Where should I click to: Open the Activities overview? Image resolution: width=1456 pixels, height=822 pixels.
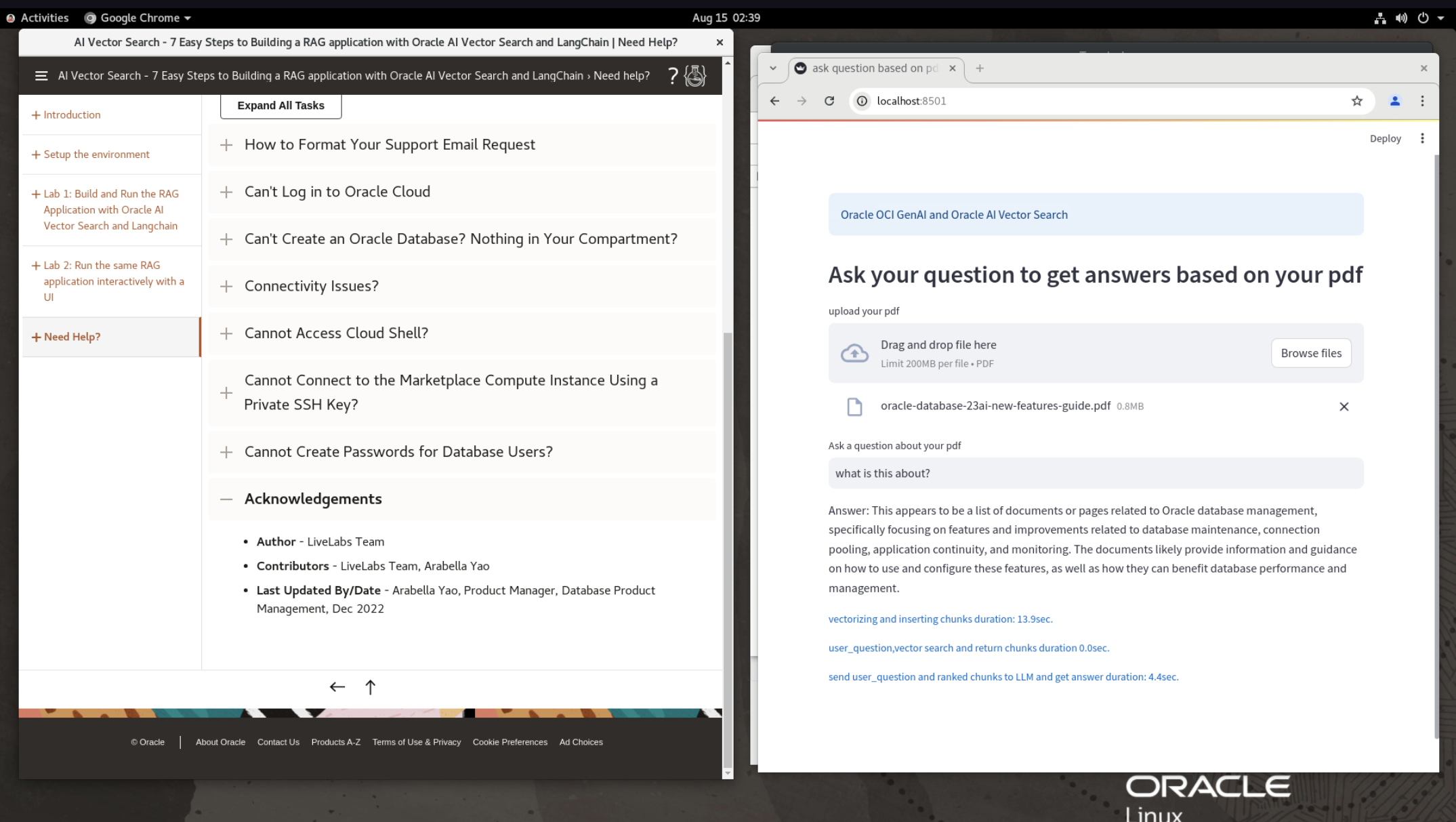(x=44, y=18)
